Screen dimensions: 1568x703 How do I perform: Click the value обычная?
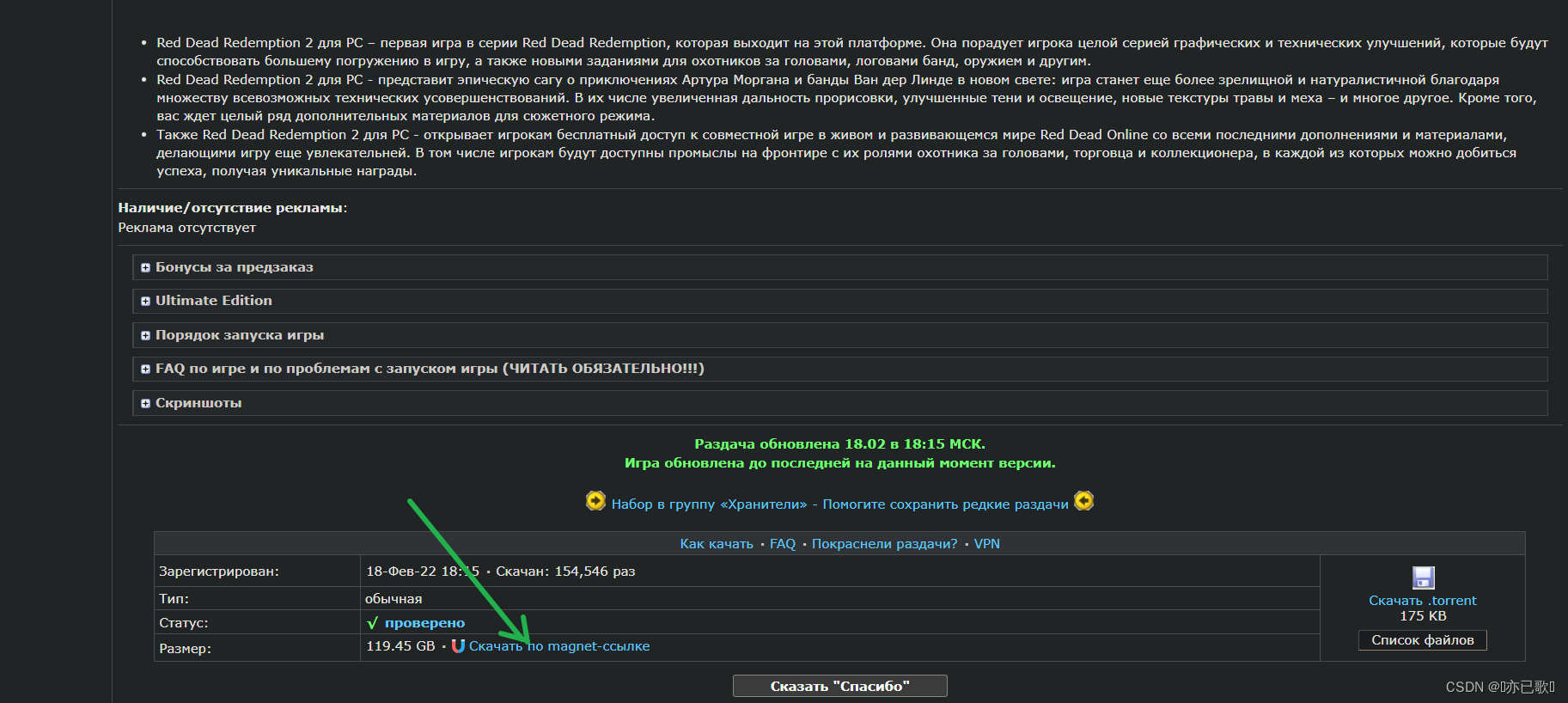(394, 599)
